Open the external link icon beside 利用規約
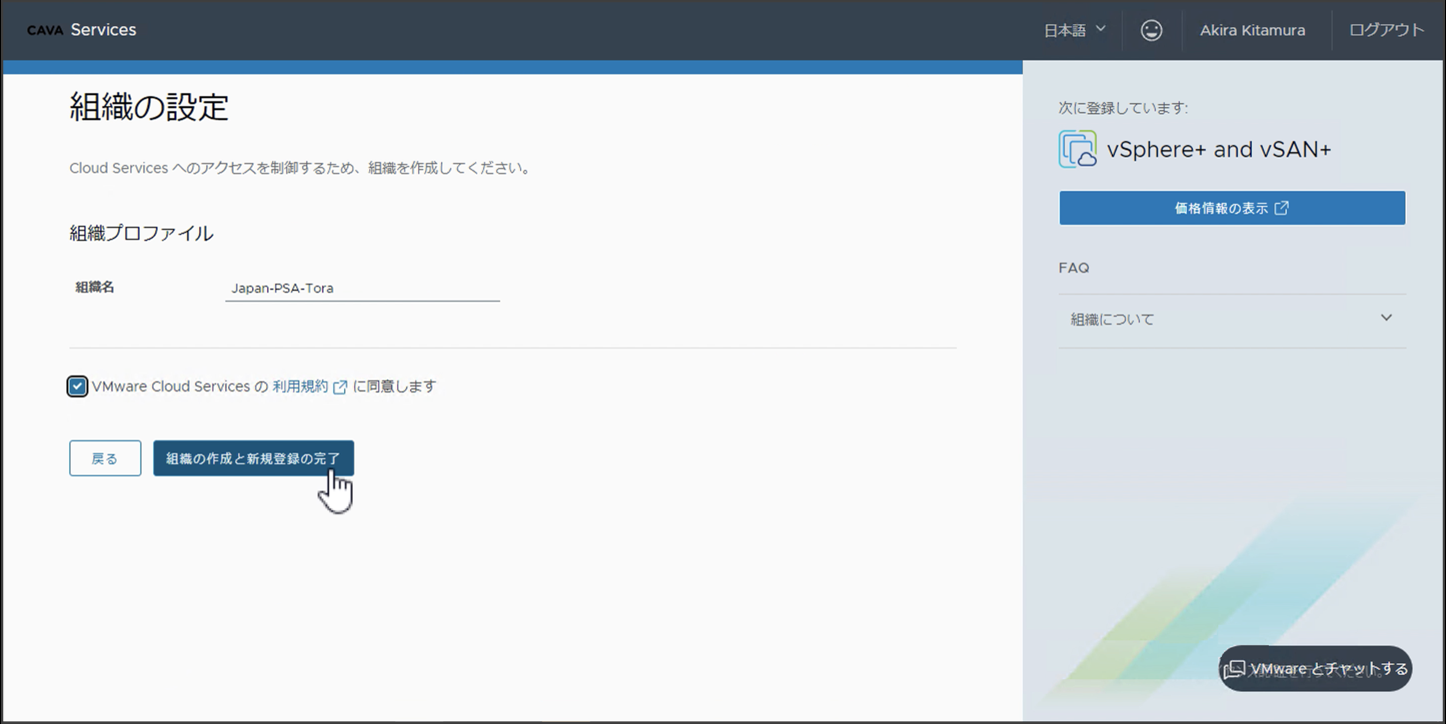The height and width of the screenshot is (724, 1446). [x=340, y=385]
